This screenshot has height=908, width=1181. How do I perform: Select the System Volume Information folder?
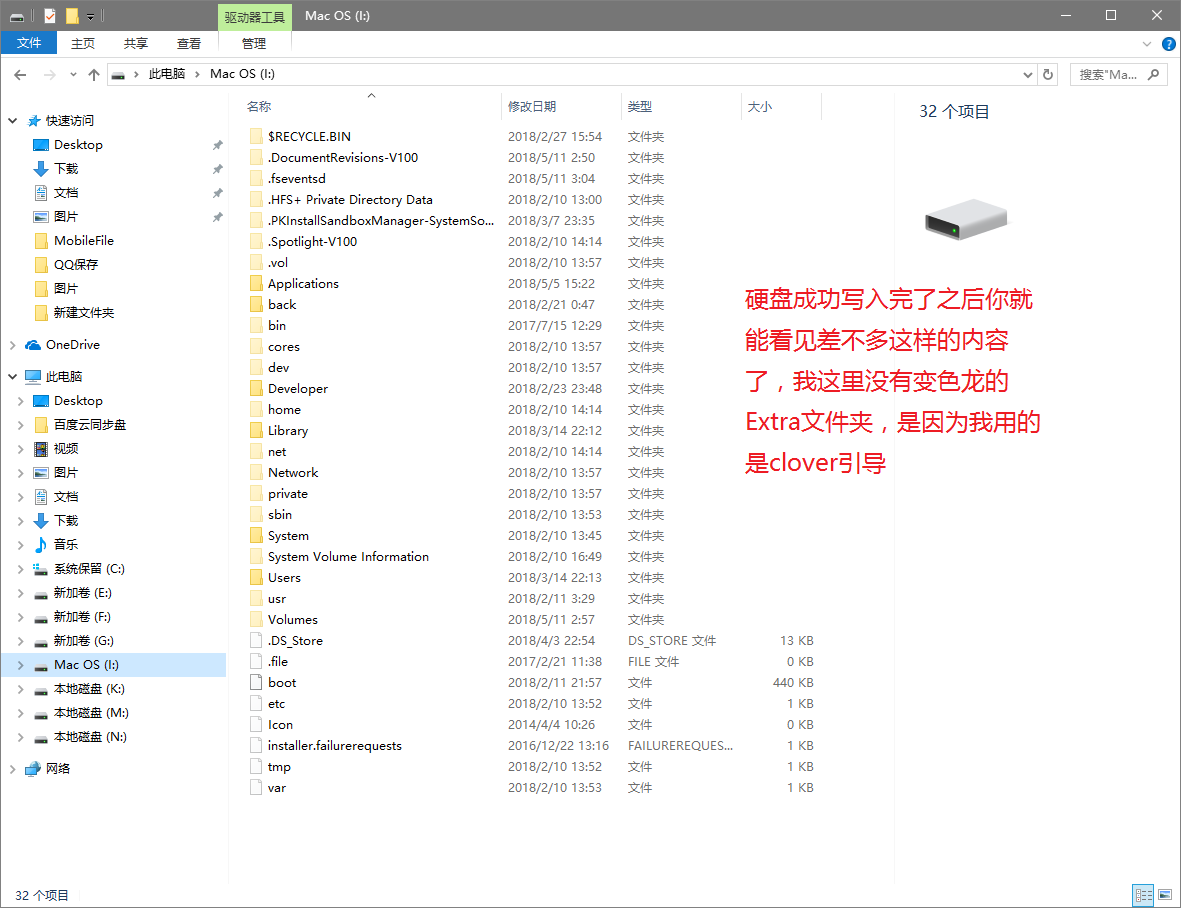pos(348,556)
